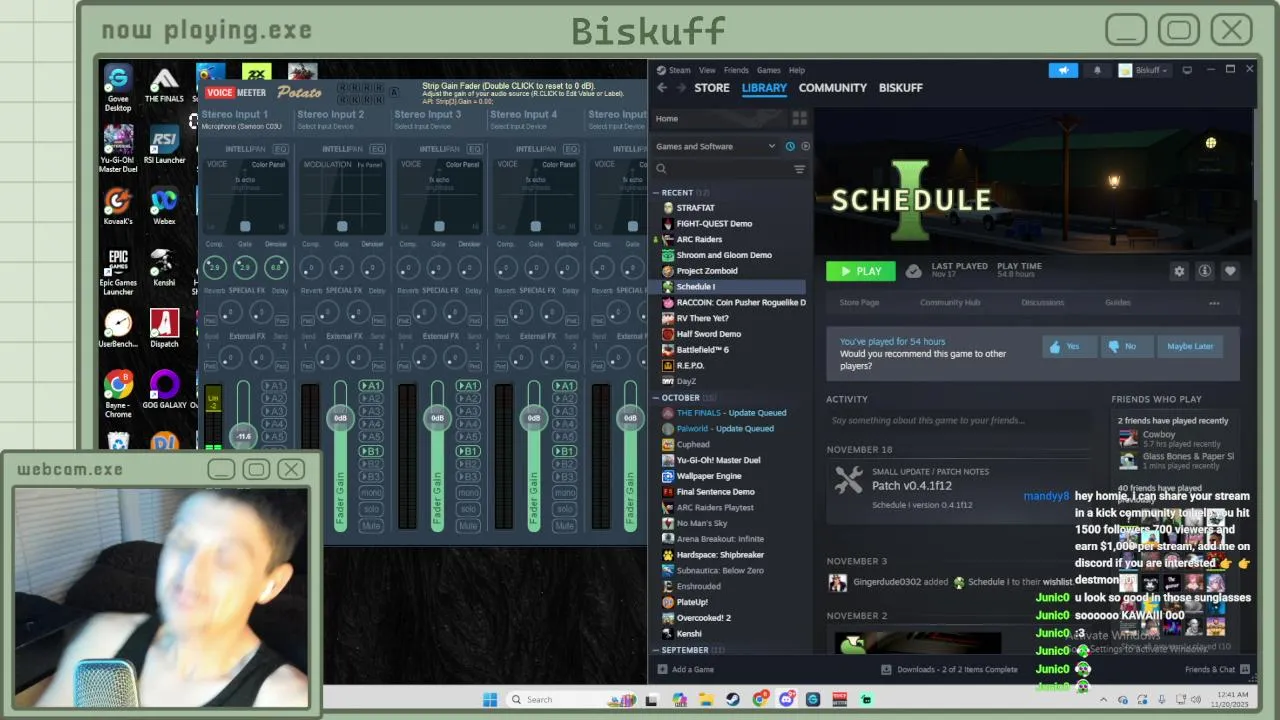
Task: Open Steam from the taskbar
Action: click(x=733, y=699)
